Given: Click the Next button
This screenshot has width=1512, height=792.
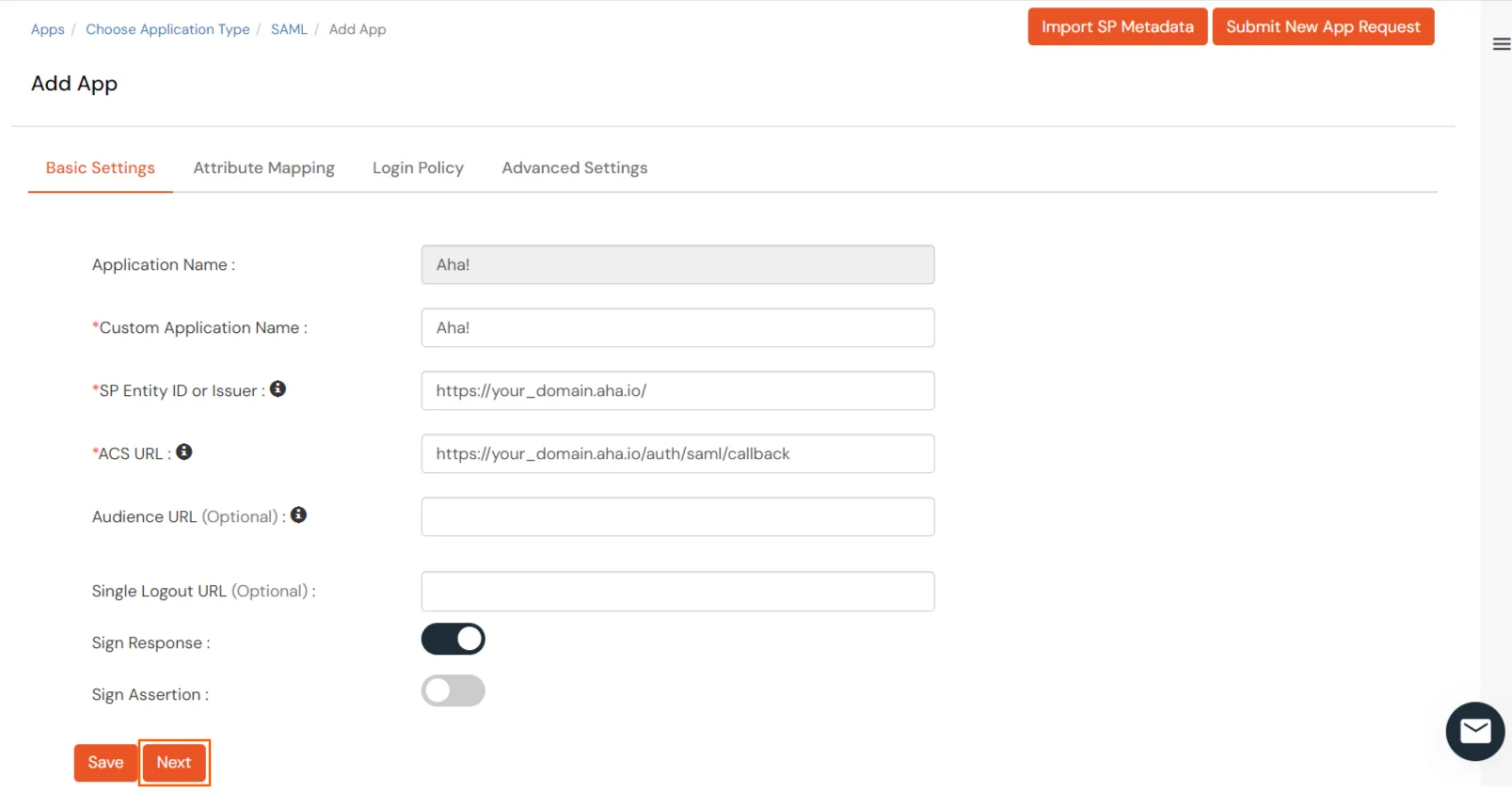Looking at the screenshot, I should coord(174,763).
